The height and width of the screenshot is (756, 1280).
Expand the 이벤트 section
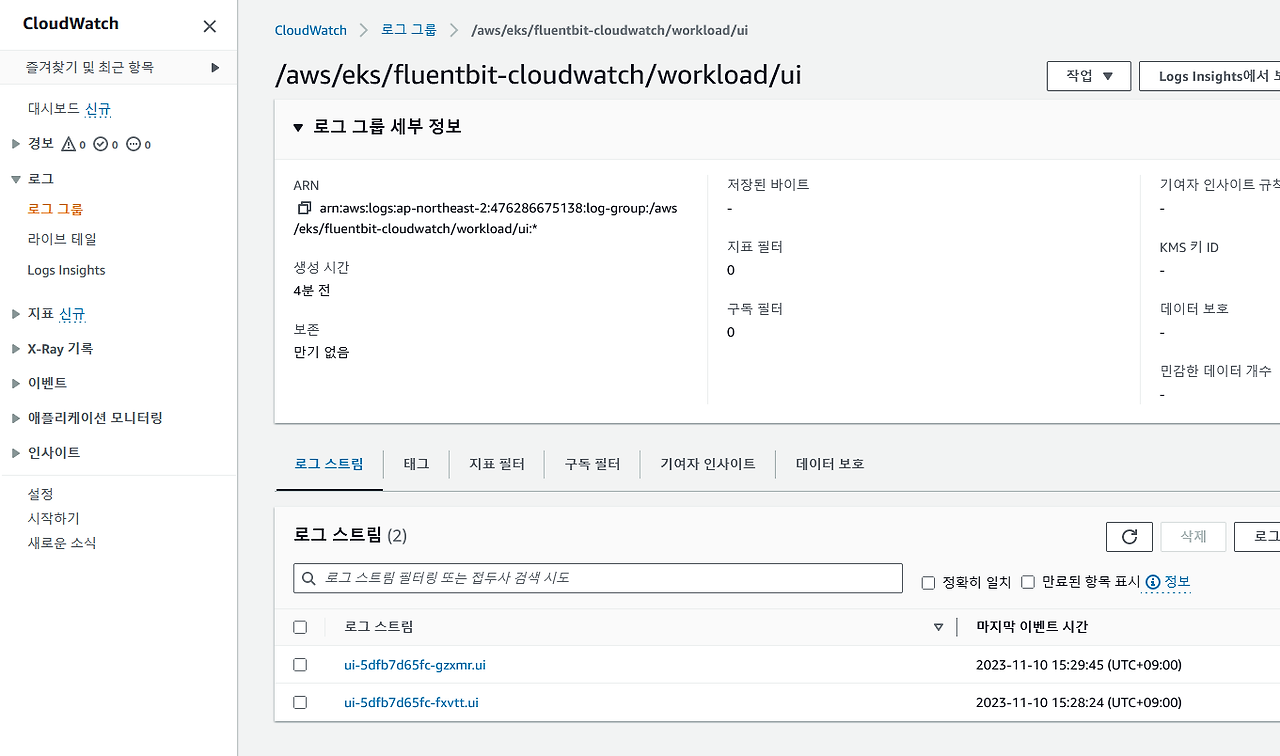pyautogui.click(x=15, y=383)
